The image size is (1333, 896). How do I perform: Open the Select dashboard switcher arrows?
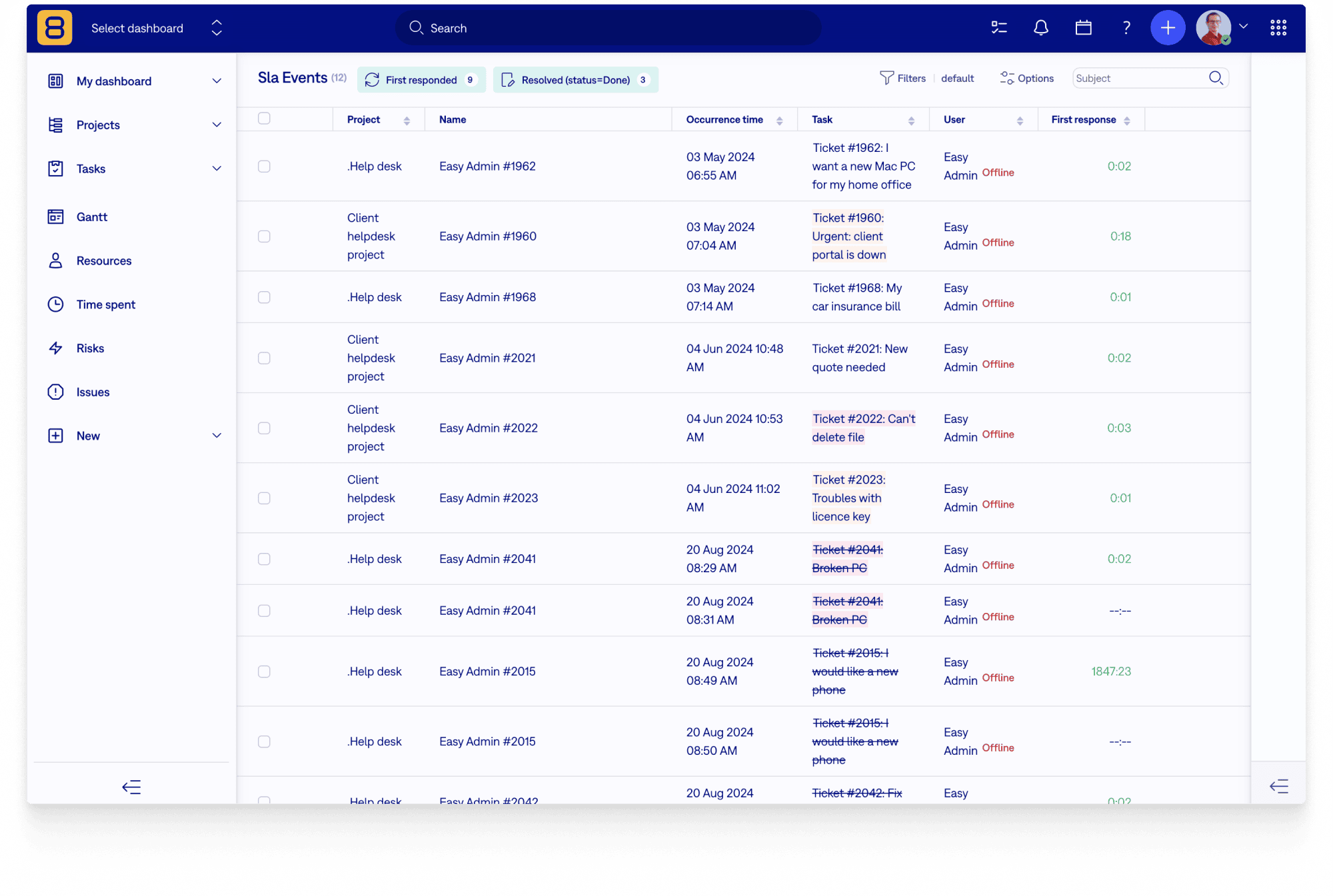tap(217, 28)
